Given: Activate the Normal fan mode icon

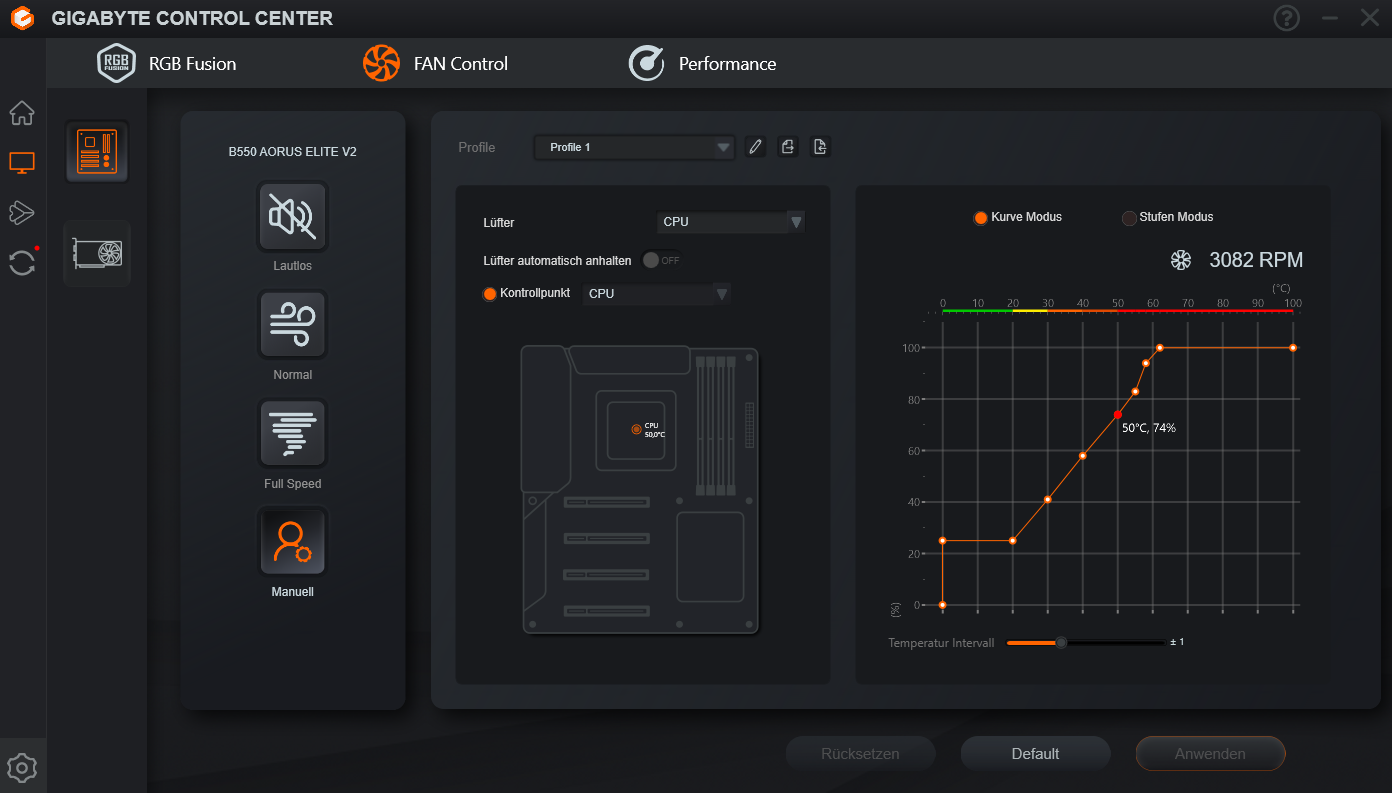Looking at the screenshot, I should pos(293,324).
